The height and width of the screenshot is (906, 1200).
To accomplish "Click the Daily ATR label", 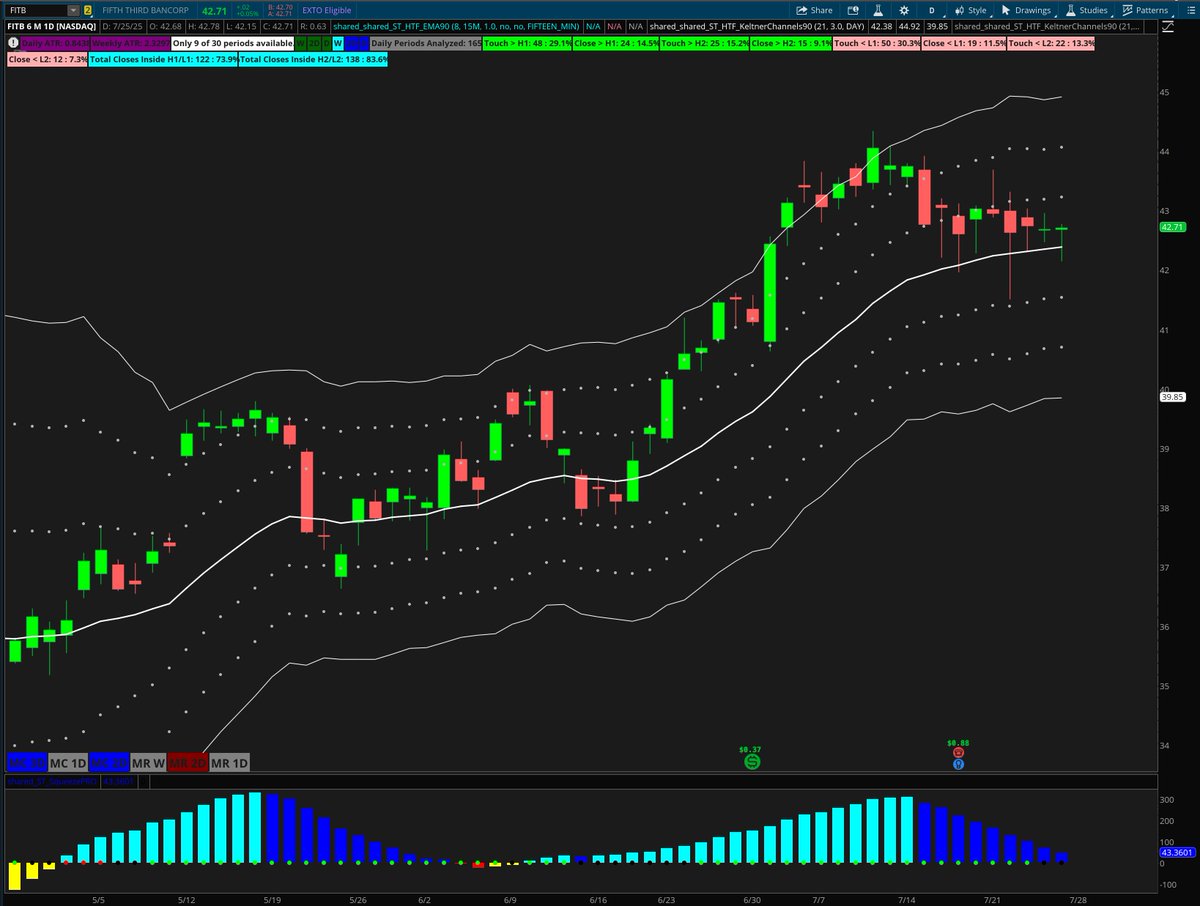I will pyautogui.click(x=54, y=43).
